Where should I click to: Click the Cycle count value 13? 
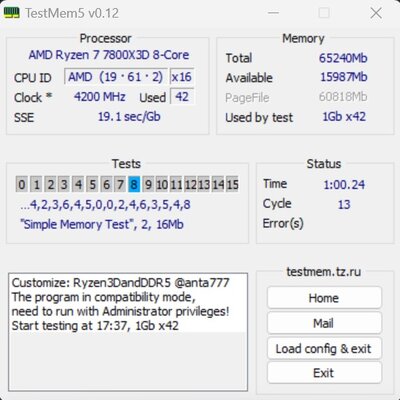pyautogui.click(x=344, y=204)
